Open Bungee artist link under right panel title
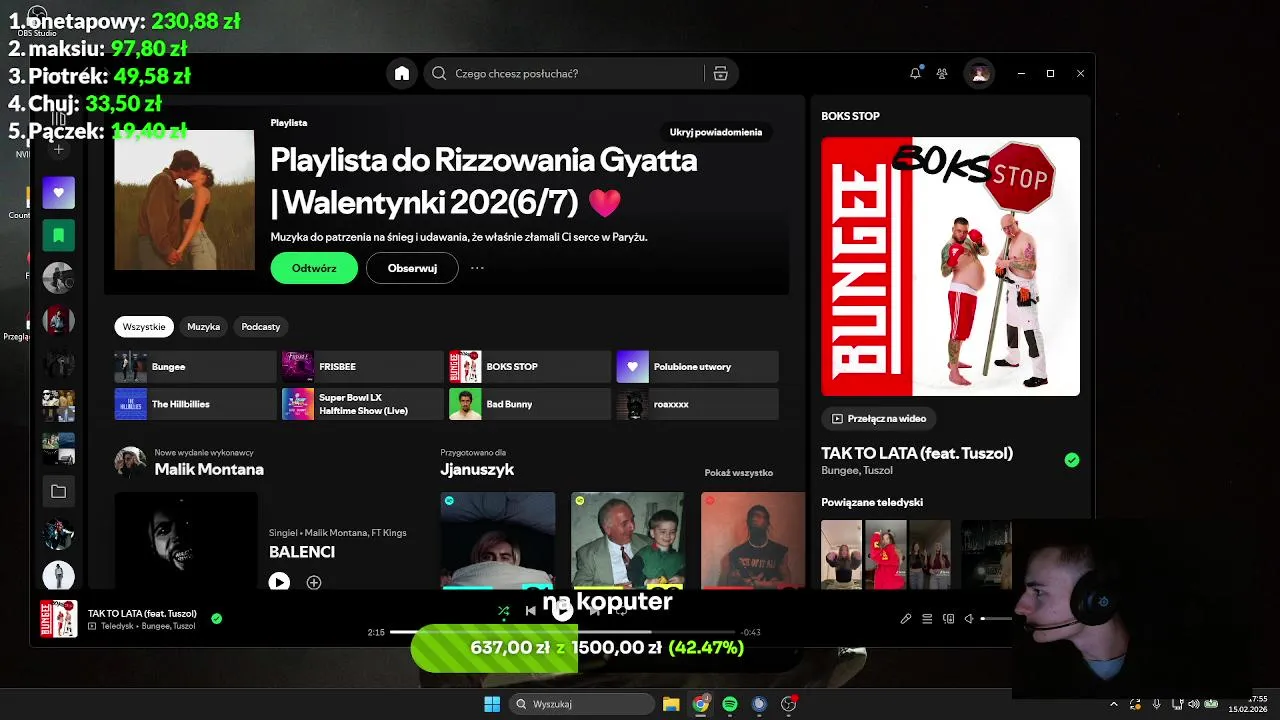 coord(839,470)
